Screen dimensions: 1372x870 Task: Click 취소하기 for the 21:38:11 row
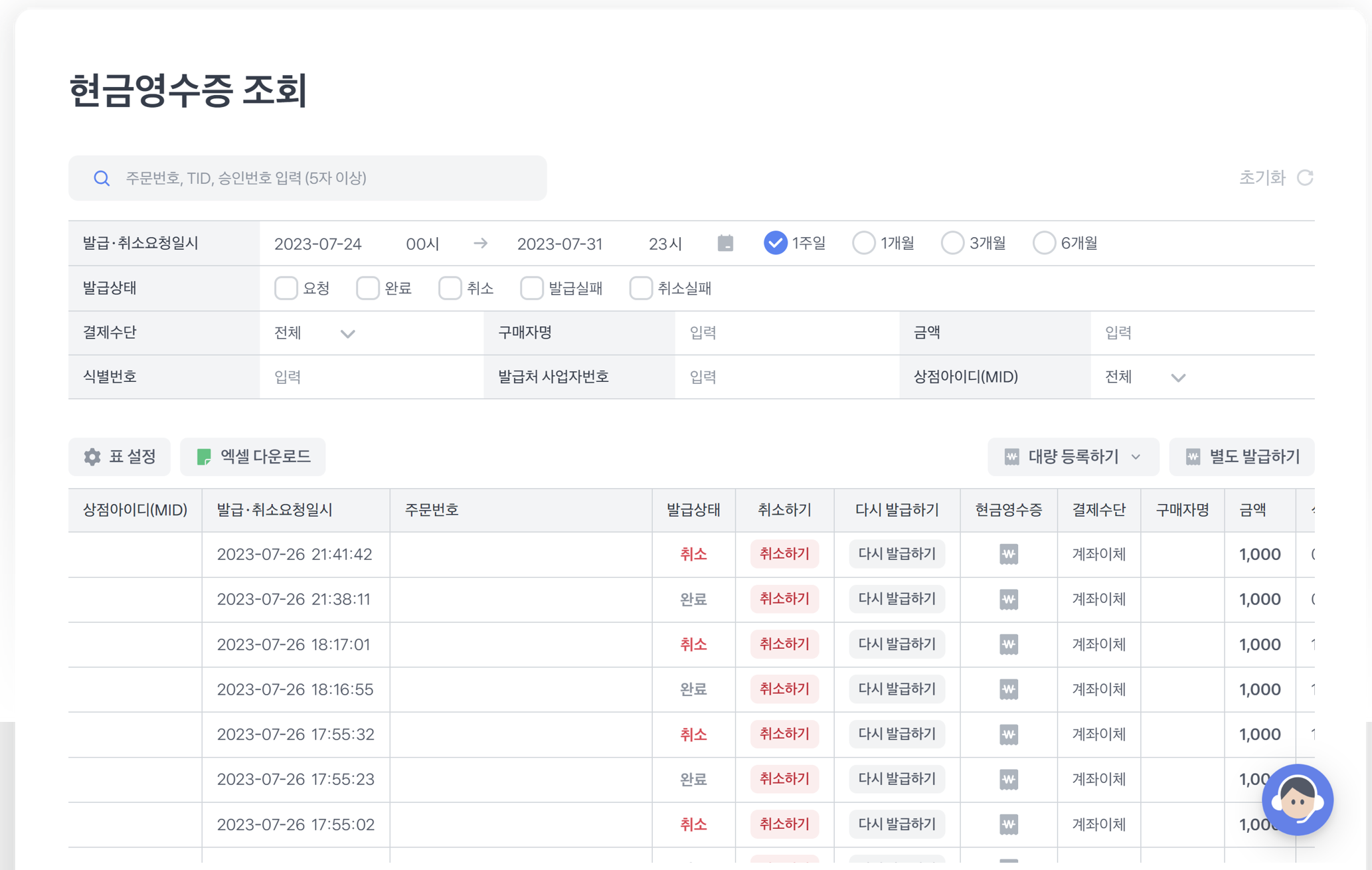(x=784, y=599)
